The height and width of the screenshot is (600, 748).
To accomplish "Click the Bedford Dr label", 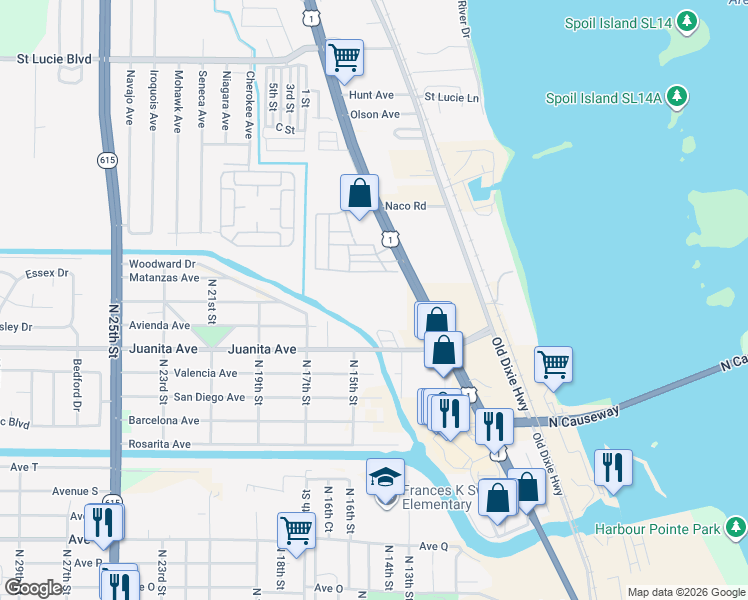I will pyautogui.click(x=77, y=385).
